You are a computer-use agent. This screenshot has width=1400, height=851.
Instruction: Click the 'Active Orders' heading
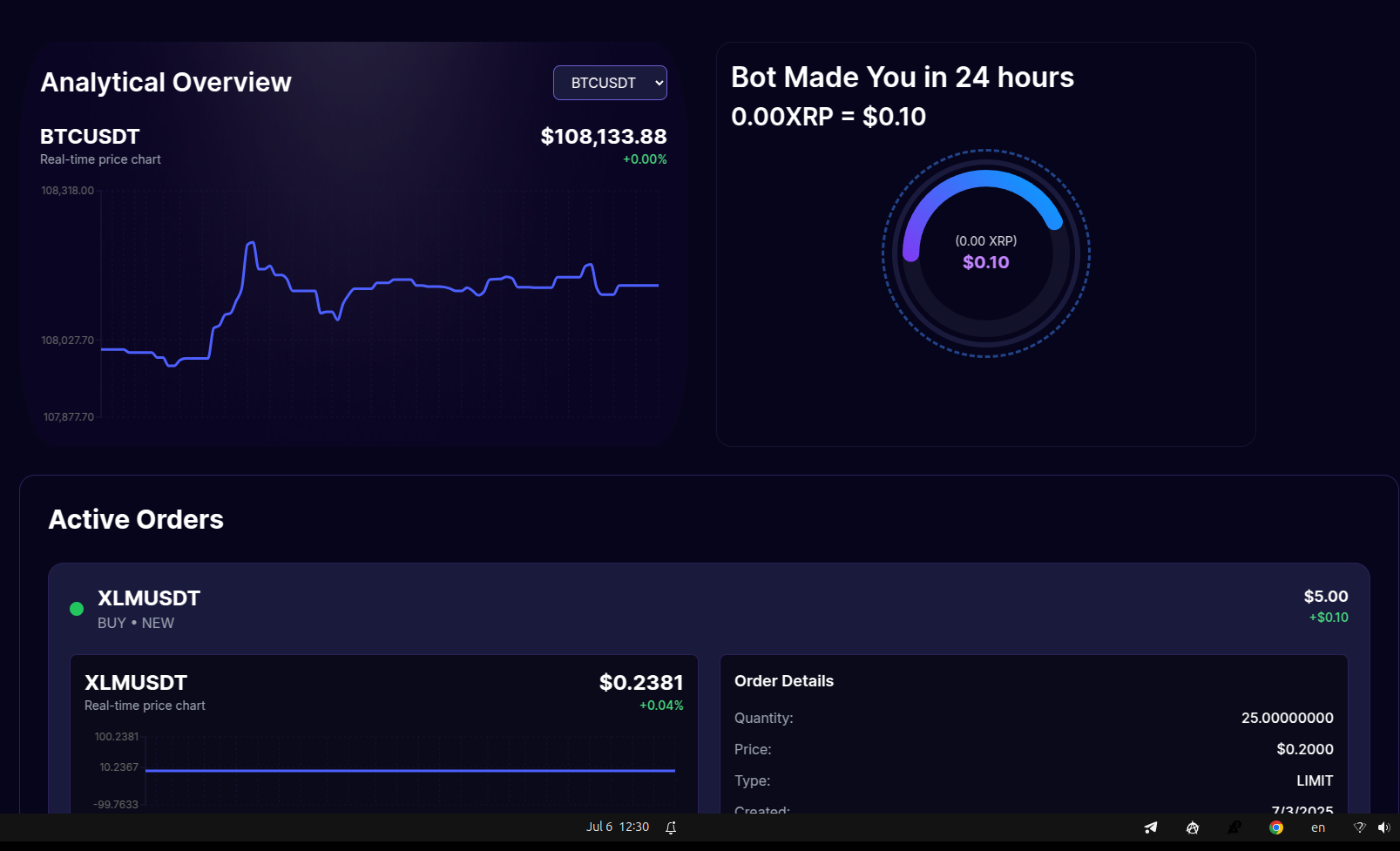coord(136,519)
